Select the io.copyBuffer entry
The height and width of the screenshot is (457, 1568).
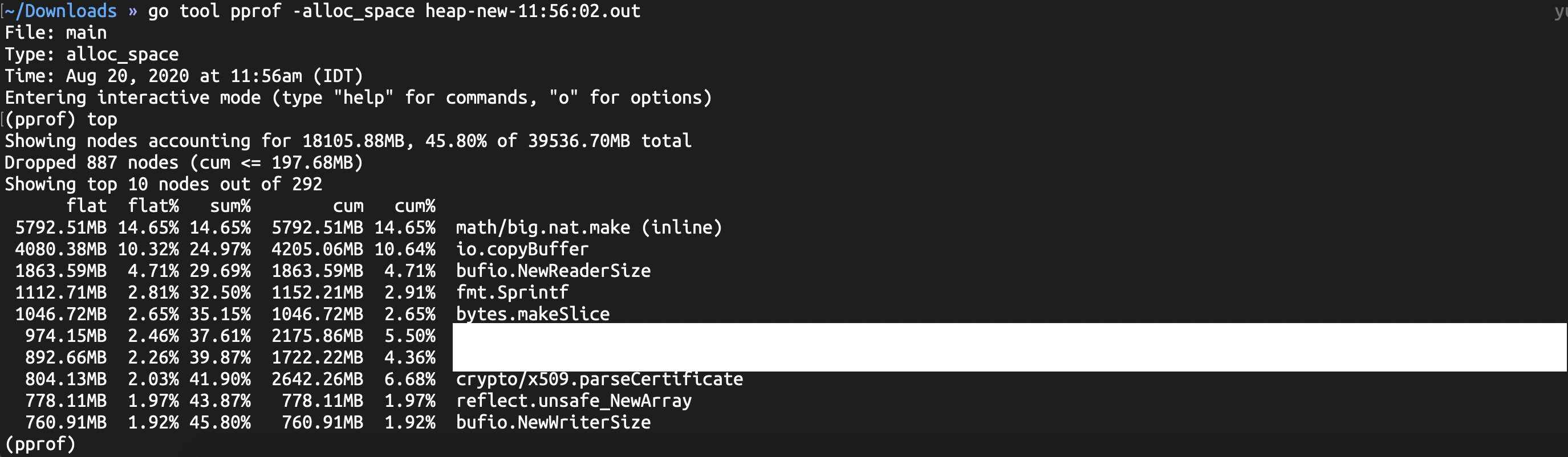point(522,249)
